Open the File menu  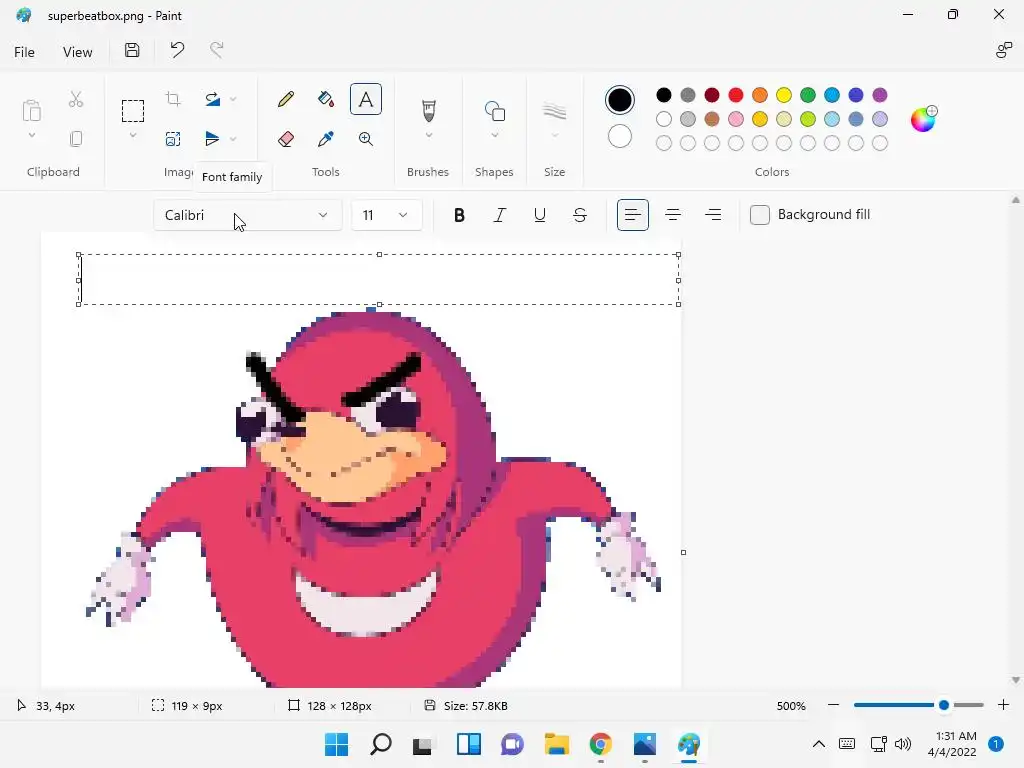[24, 52]
